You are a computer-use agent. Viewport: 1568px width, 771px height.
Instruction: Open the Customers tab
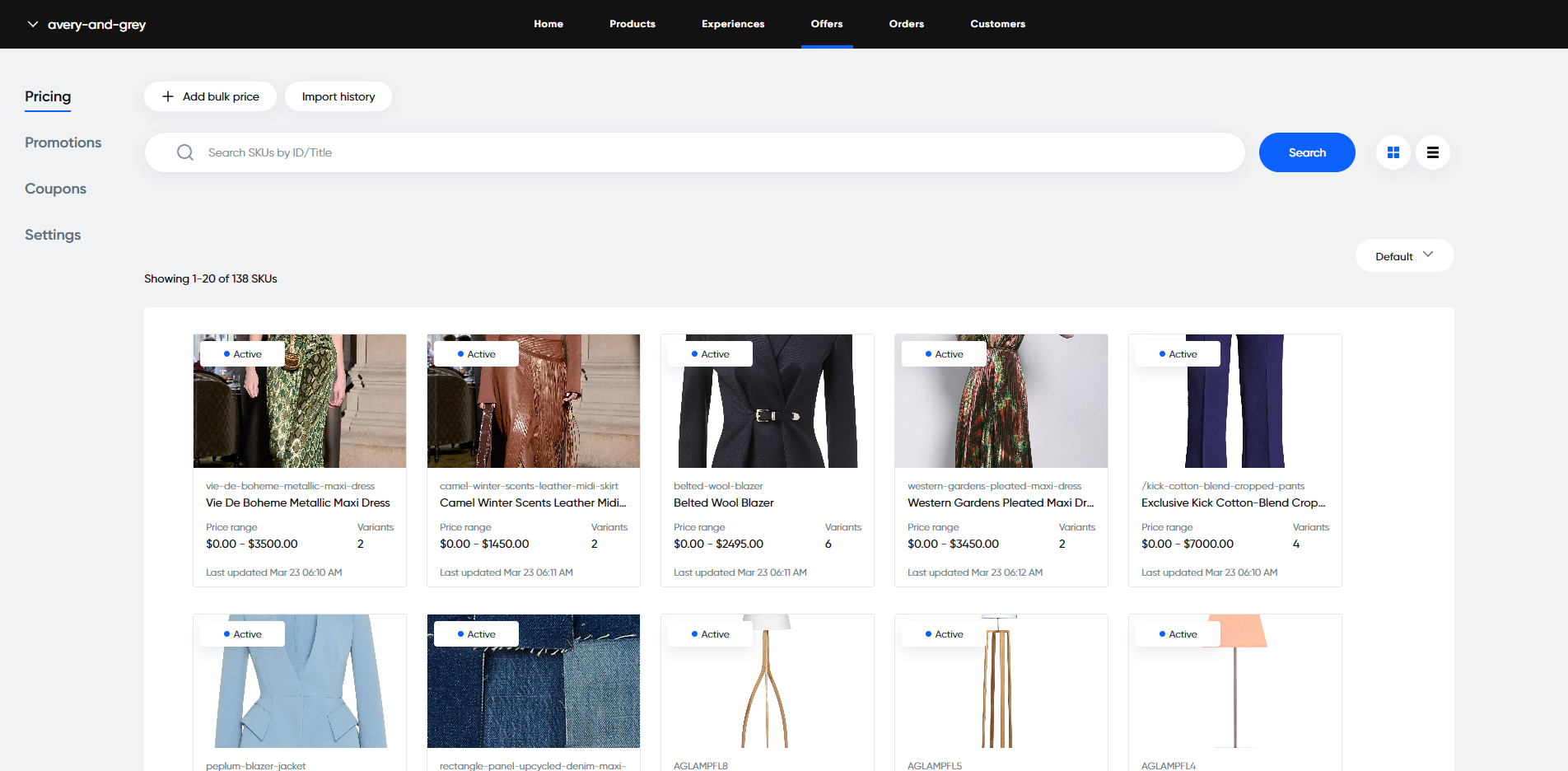pos(997,24)
